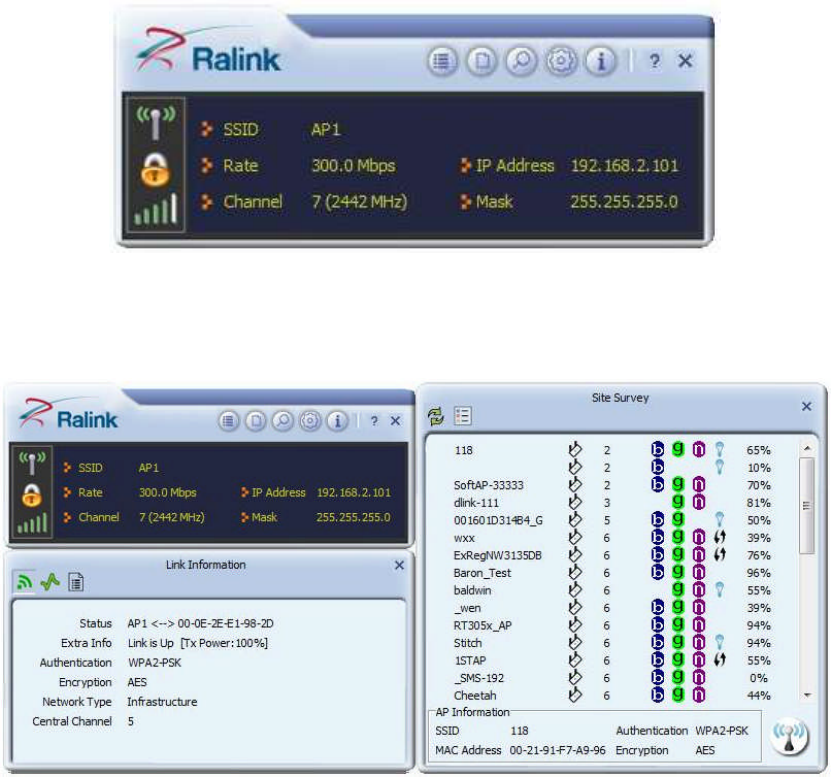Click the signal strength bars in the larger Ralink window
This screenshot has width=831, height=777.
coord(156,209)
